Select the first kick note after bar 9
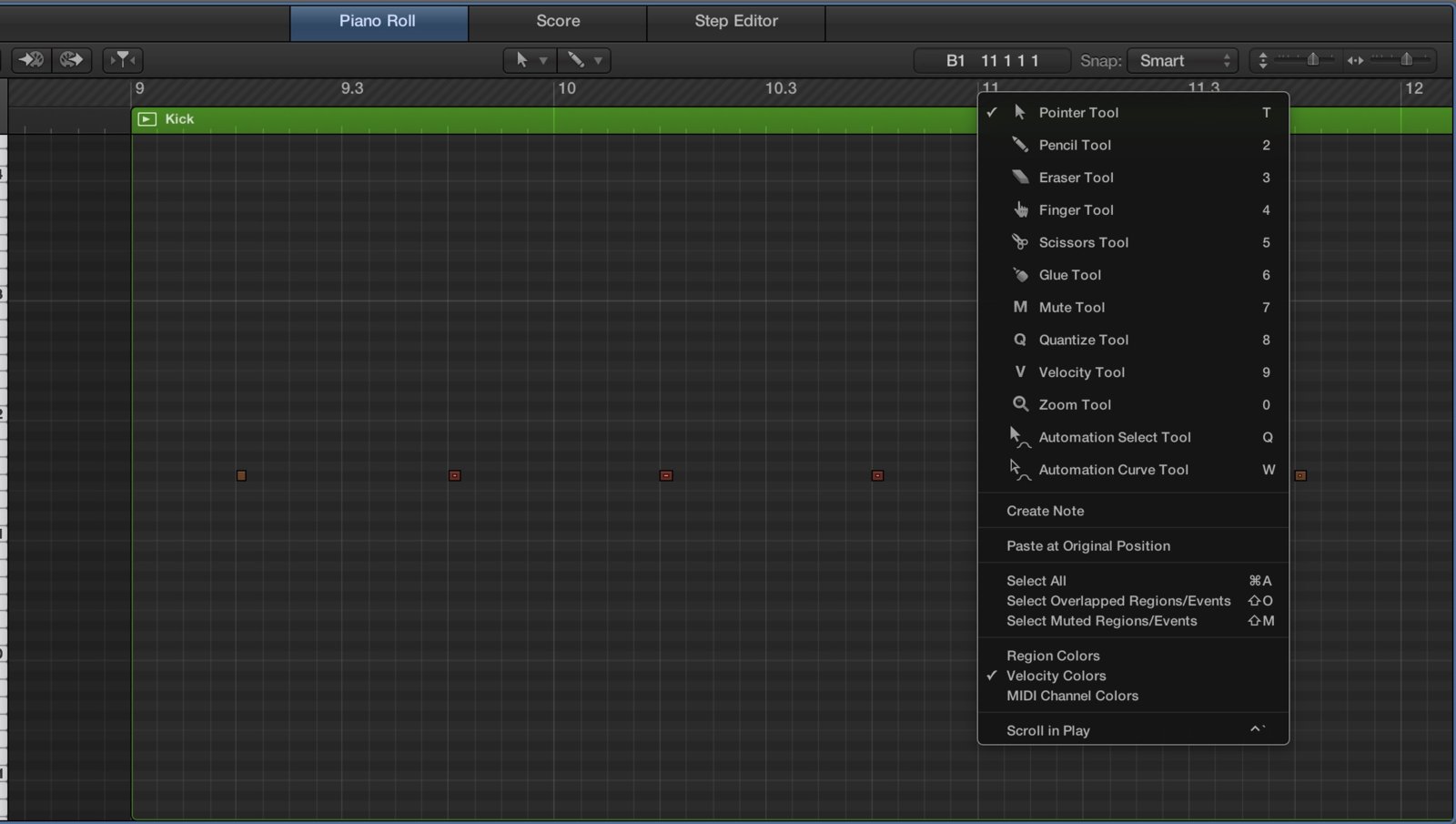The image size is (1456, 824). pyautogui.click(x=241, y=475)
